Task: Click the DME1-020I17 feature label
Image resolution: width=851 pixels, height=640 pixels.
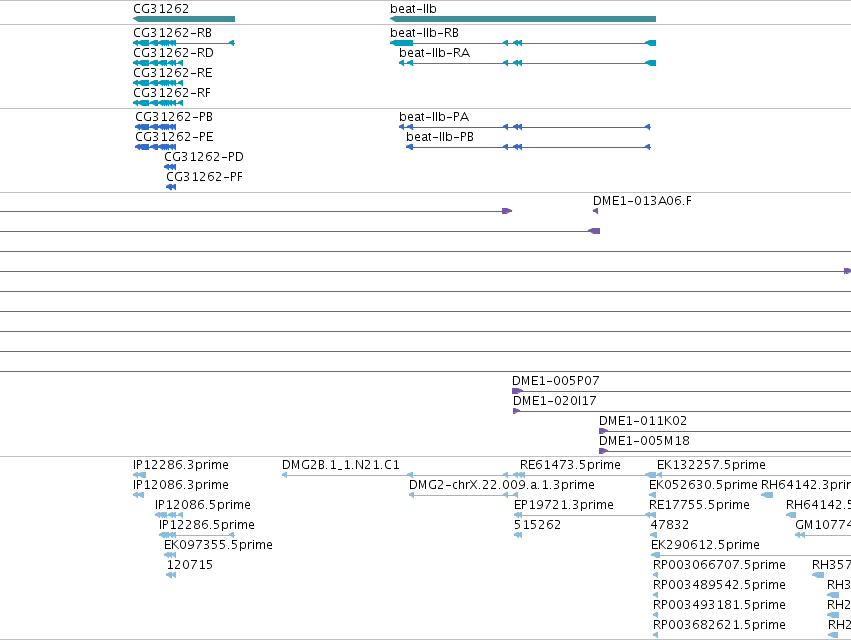Action: point(555,401)
